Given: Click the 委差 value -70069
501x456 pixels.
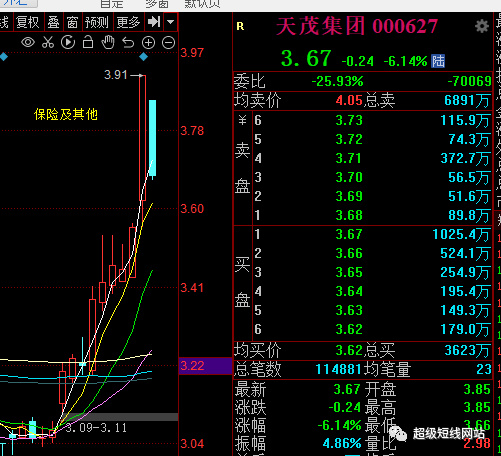Looking at the screenshot, I should coord(469,81).
